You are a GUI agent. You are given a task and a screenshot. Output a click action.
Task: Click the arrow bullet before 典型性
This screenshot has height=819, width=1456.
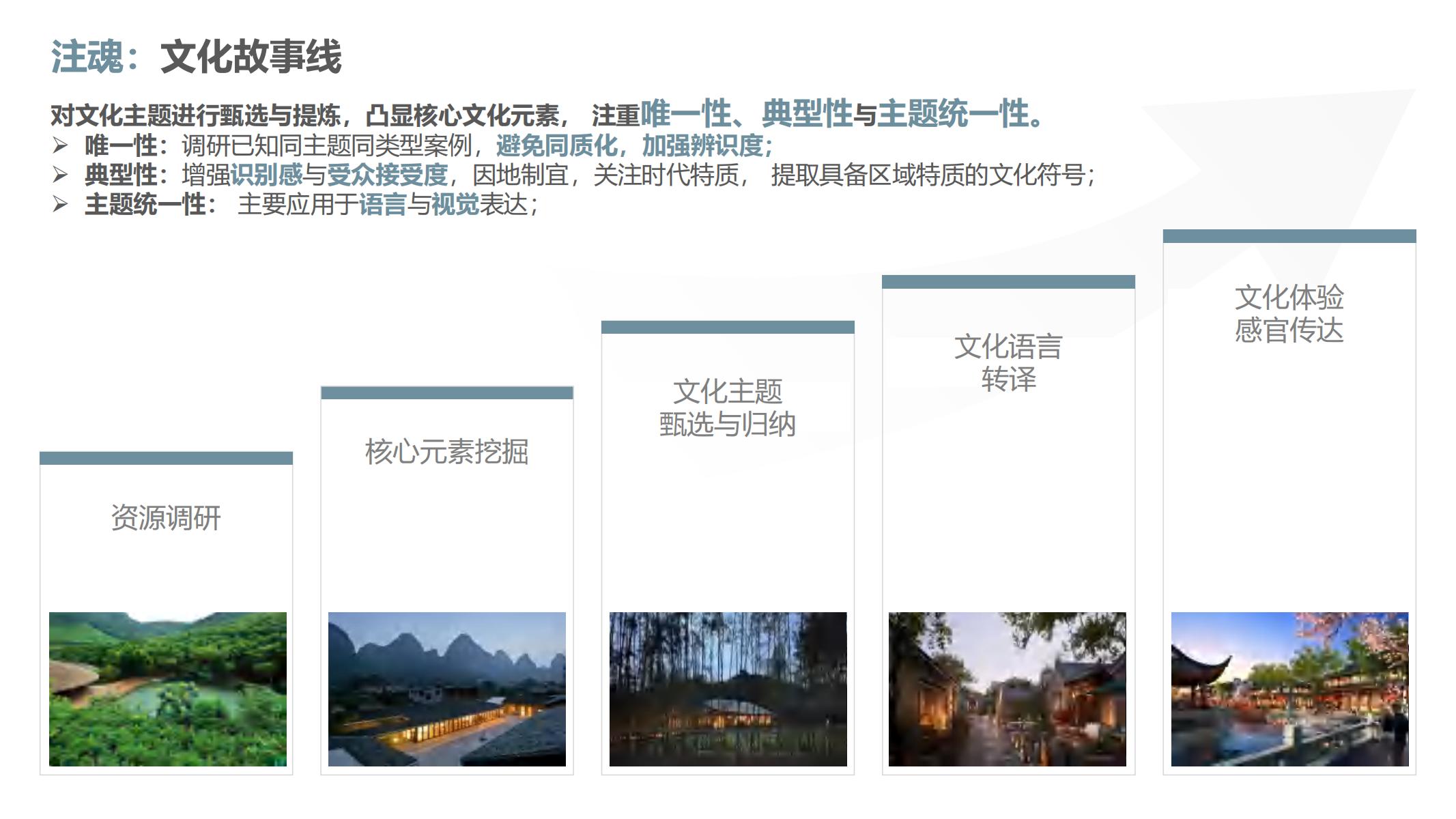60,175
